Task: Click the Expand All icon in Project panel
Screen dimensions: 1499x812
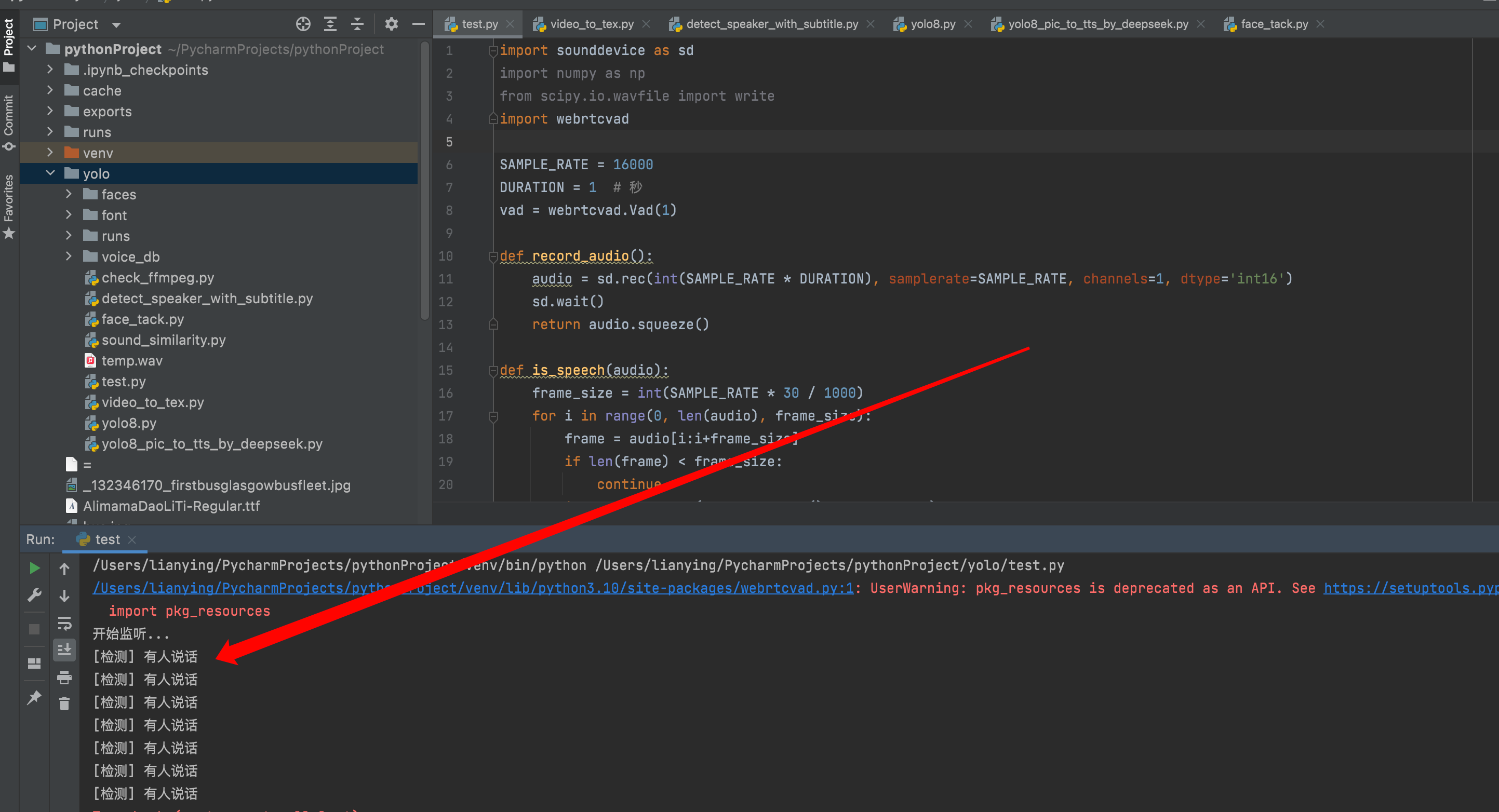Action: tap(330, 24)
